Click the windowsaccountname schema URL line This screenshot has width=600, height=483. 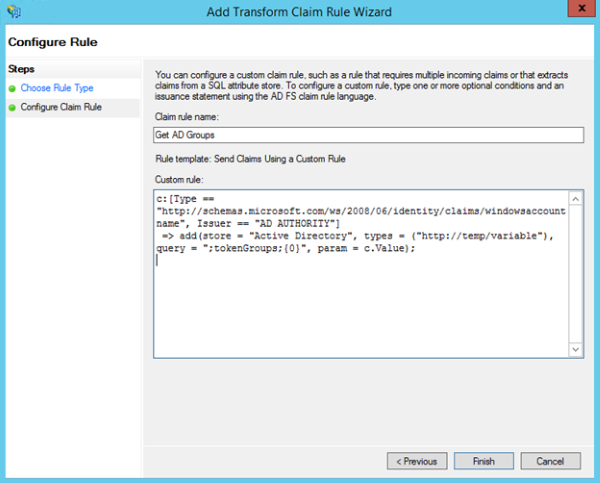click(x=361, y=211)
